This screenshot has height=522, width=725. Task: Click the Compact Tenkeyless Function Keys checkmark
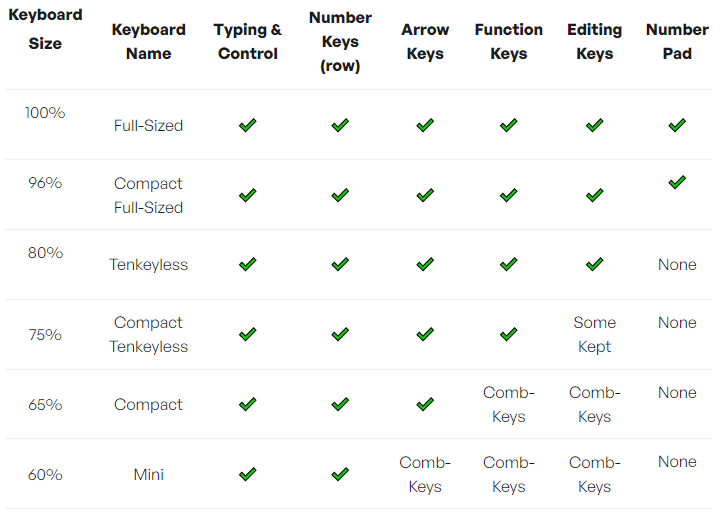(x=508, y=334)
